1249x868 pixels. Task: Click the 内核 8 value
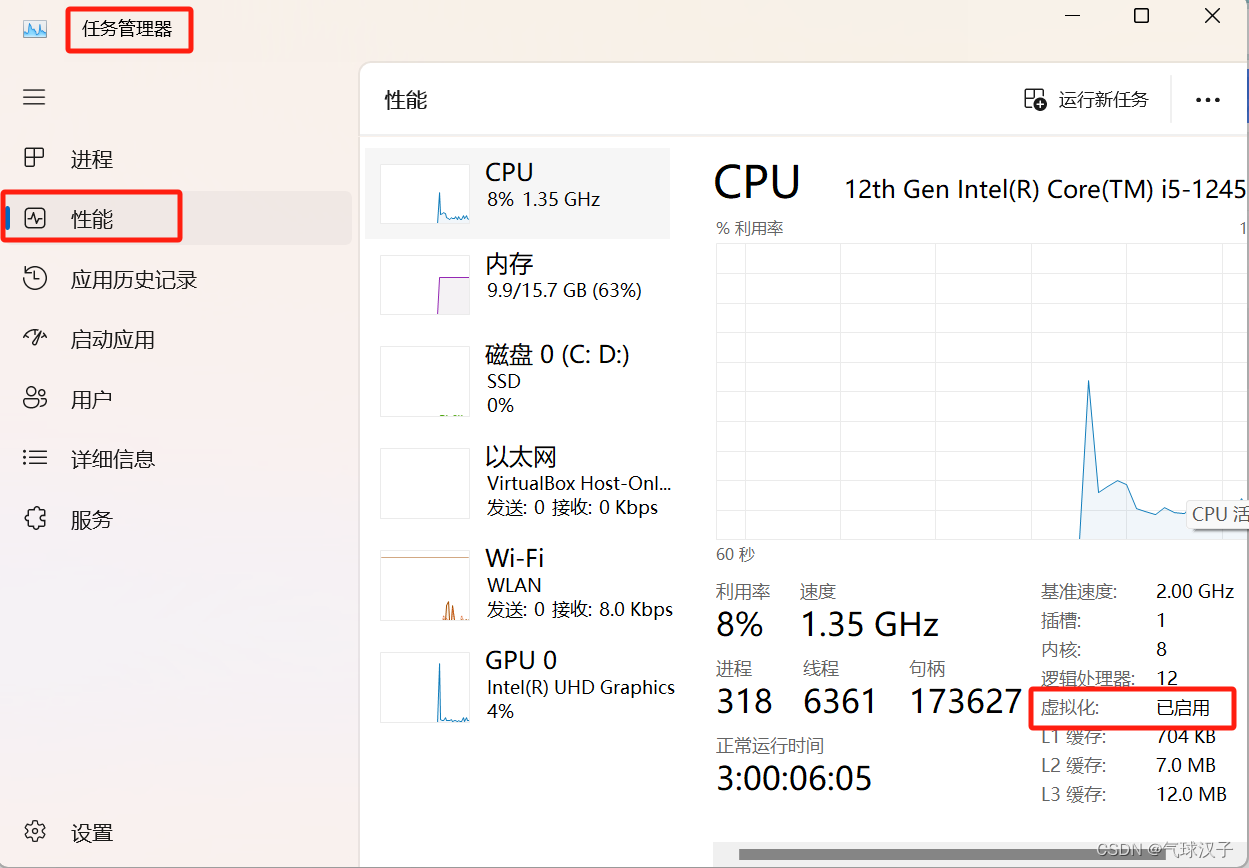[x=1162, y=649]
